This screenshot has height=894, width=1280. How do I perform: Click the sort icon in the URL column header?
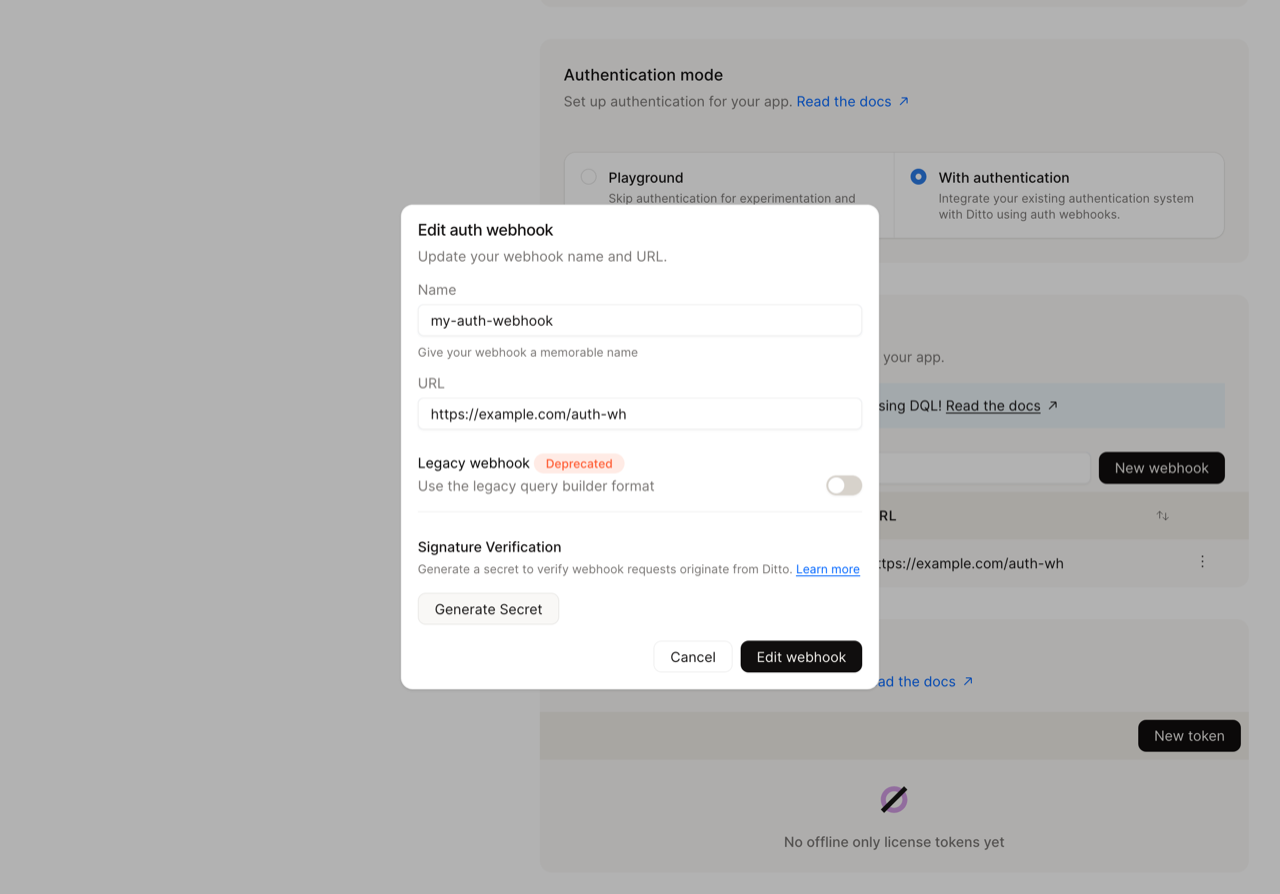pyautogui.click(x=1162, y=515)
